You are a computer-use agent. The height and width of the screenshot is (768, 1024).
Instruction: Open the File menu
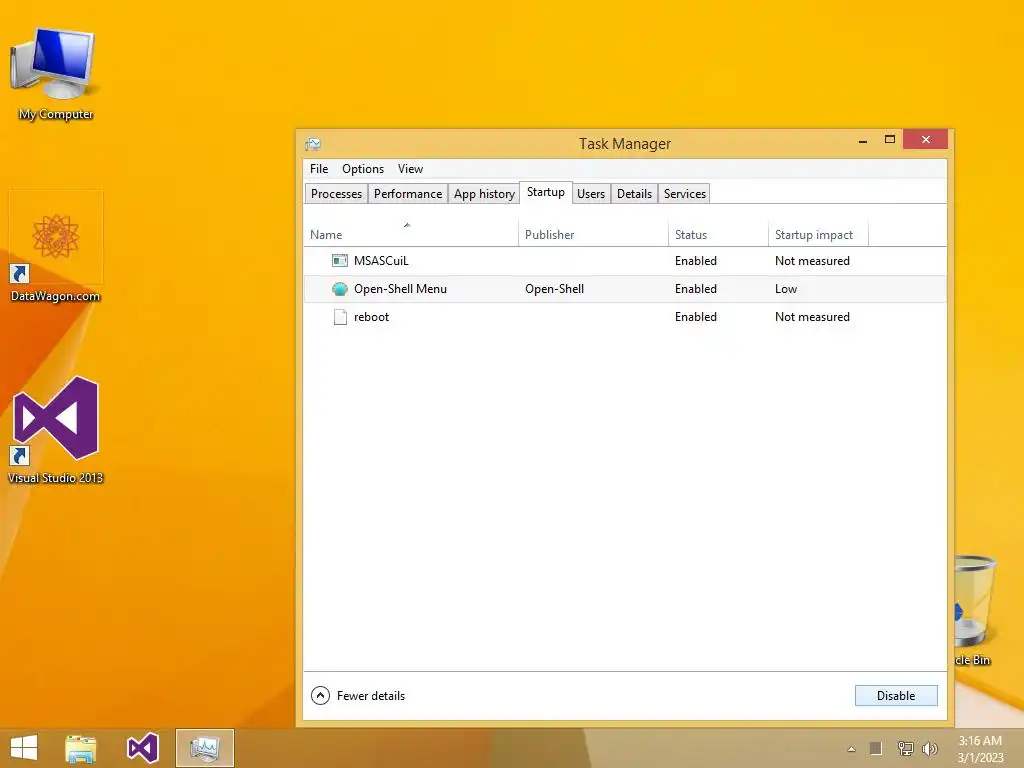click(319, 168)
